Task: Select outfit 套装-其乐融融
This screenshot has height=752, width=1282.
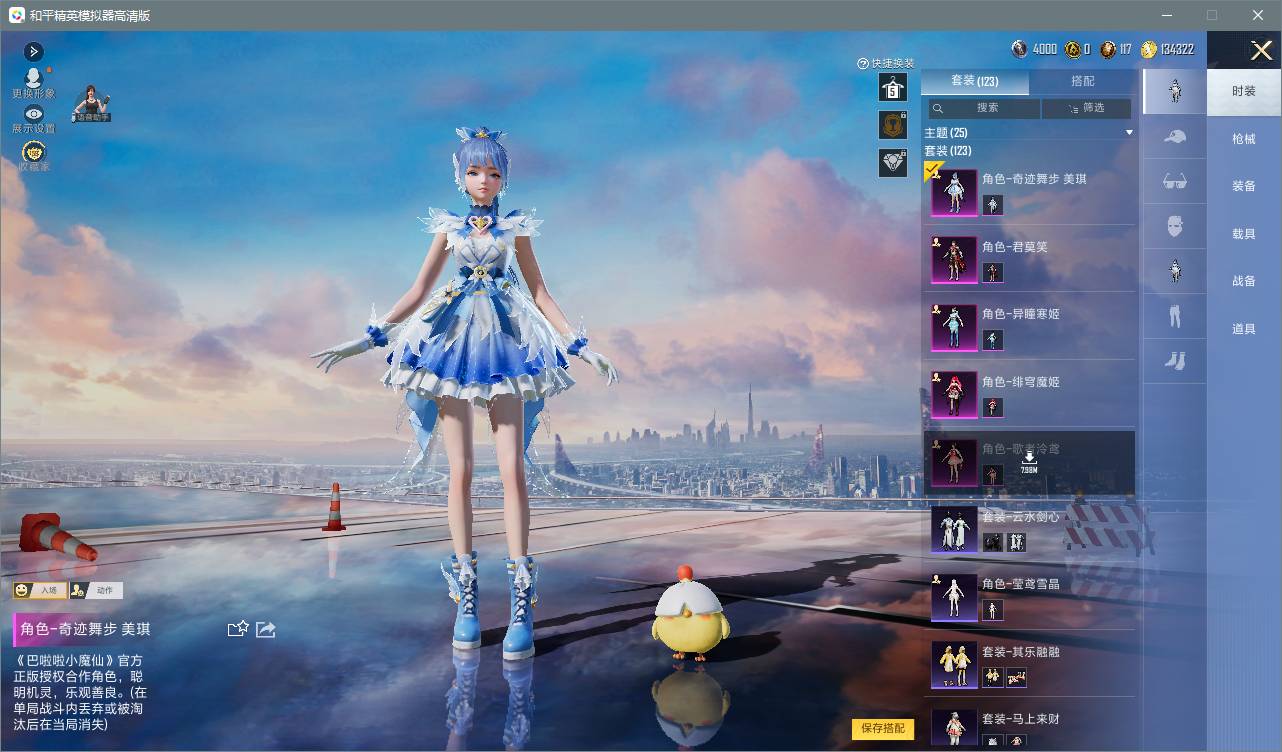Action: click(1029, 664)
